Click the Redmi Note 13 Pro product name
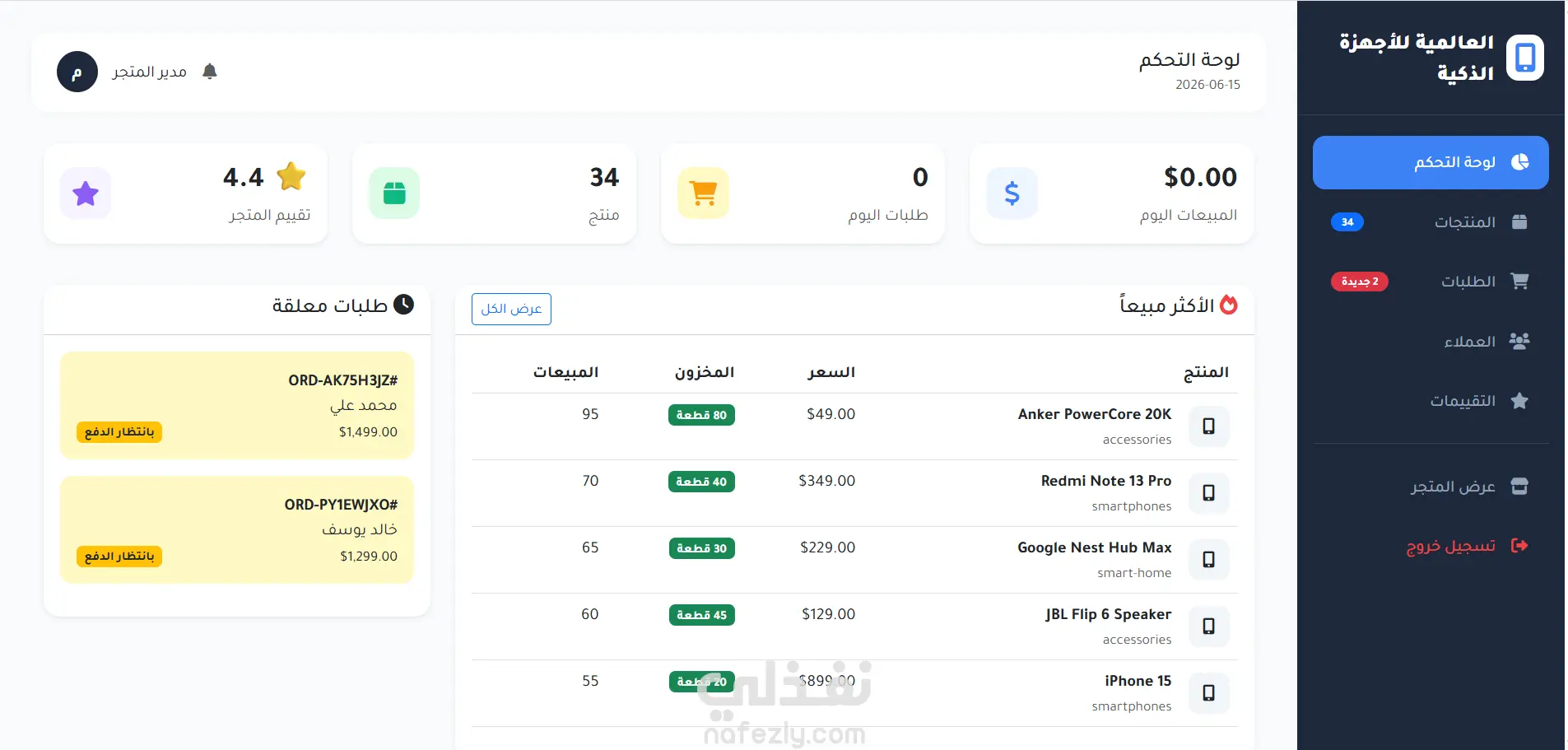The height and width of the screenshot is (750, 1568). [x=1106, y=481]
